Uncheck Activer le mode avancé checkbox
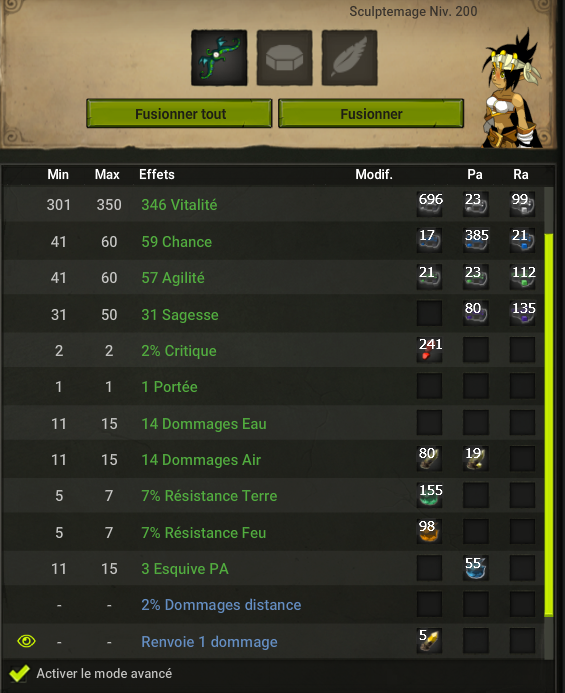 19,674
